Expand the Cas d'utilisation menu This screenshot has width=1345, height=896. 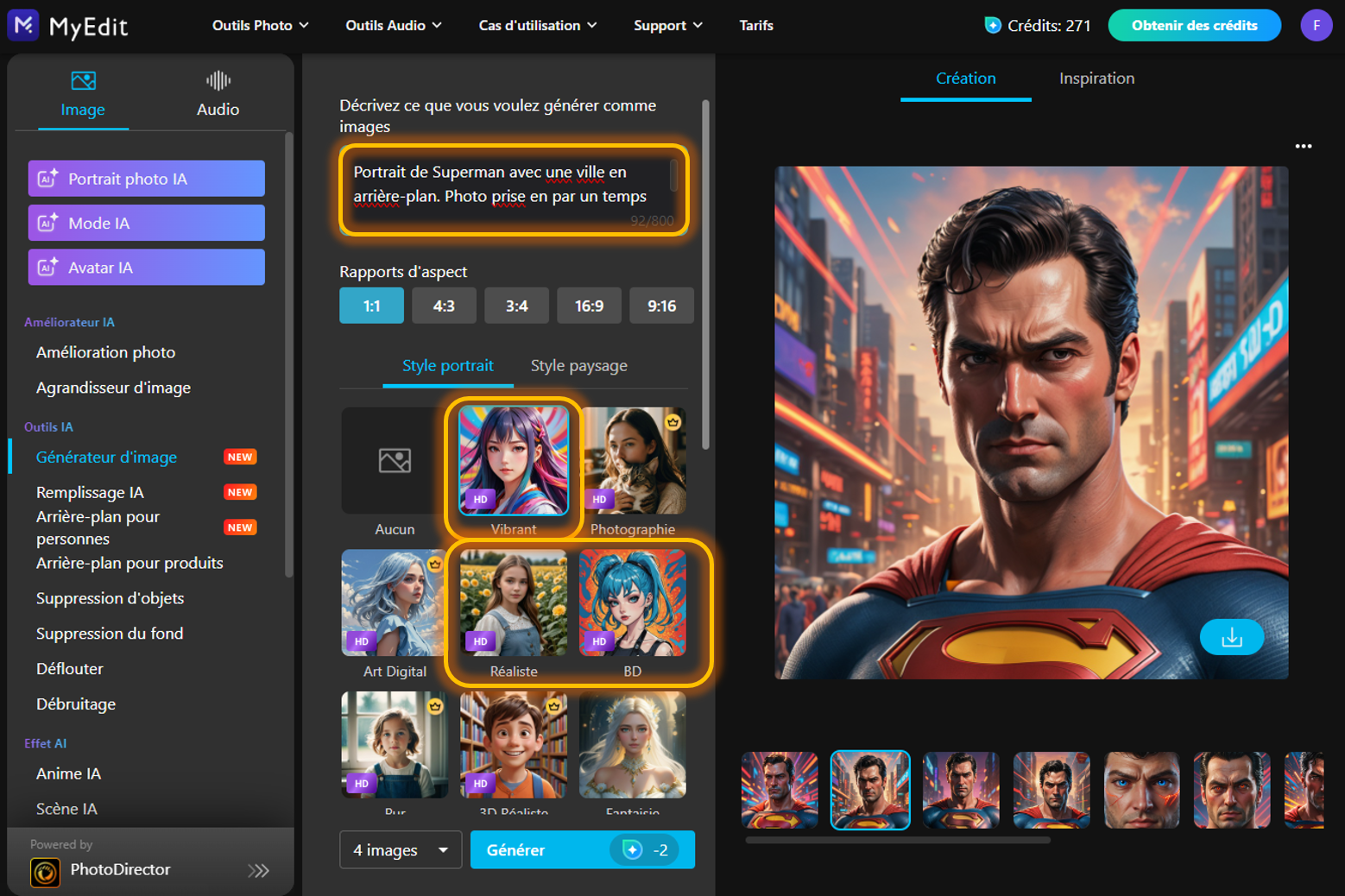538,26
